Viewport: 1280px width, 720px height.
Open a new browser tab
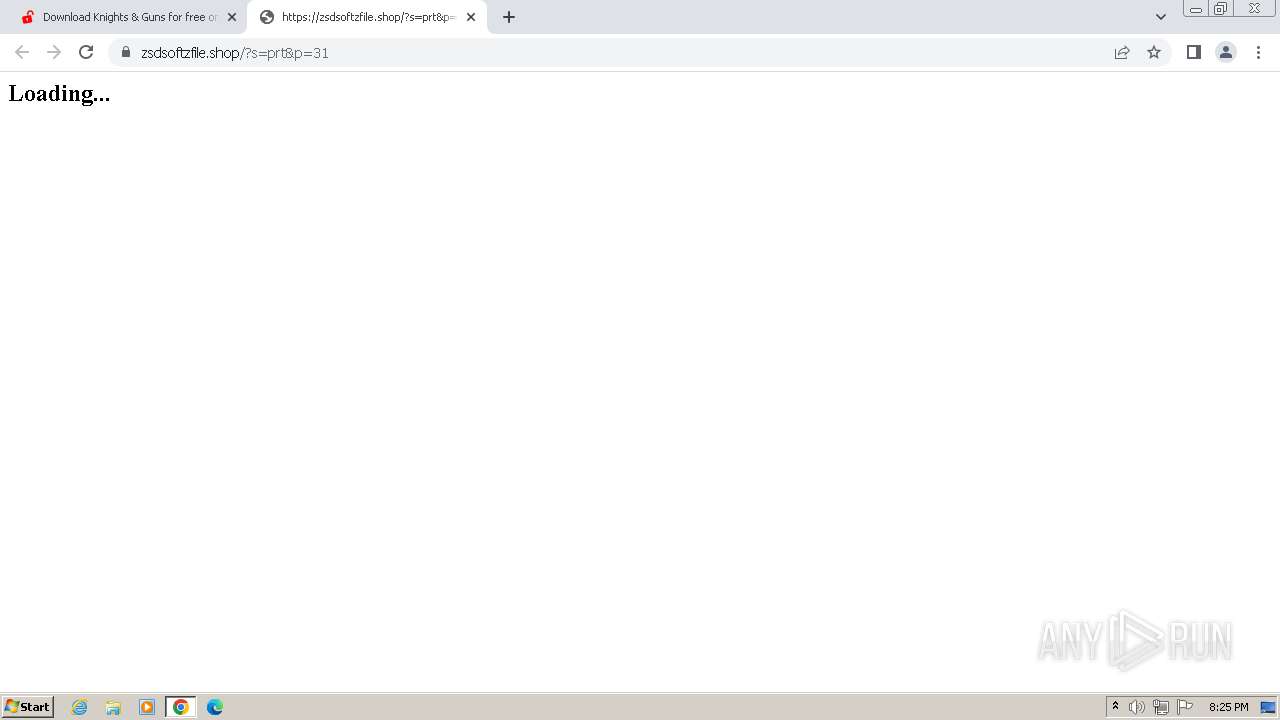[x=509, y=17]
